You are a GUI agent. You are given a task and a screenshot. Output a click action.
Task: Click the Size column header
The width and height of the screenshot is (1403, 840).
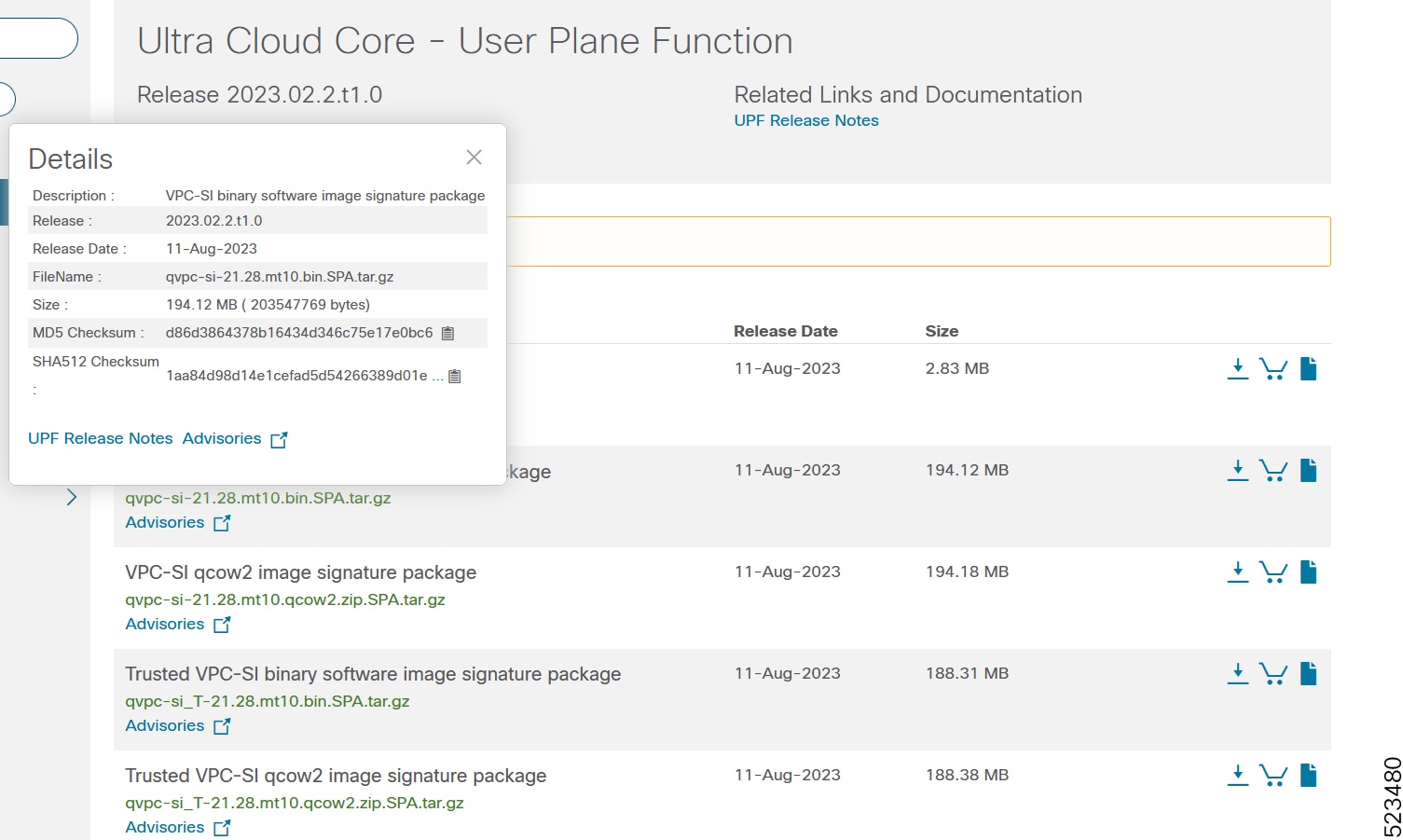tap(942, 331)
